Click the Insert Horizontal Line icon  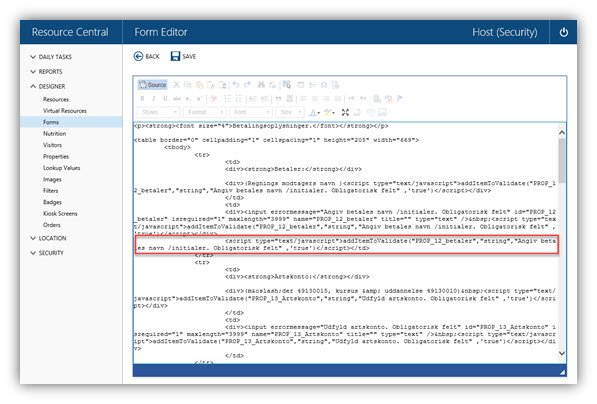(312, 85)
